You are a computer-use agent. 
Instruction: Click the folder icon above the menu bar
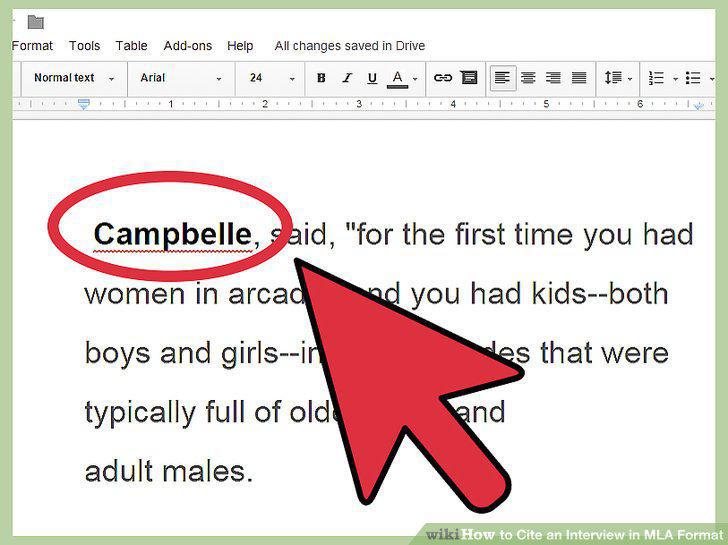pyautogui.click(x=35, y=22)
